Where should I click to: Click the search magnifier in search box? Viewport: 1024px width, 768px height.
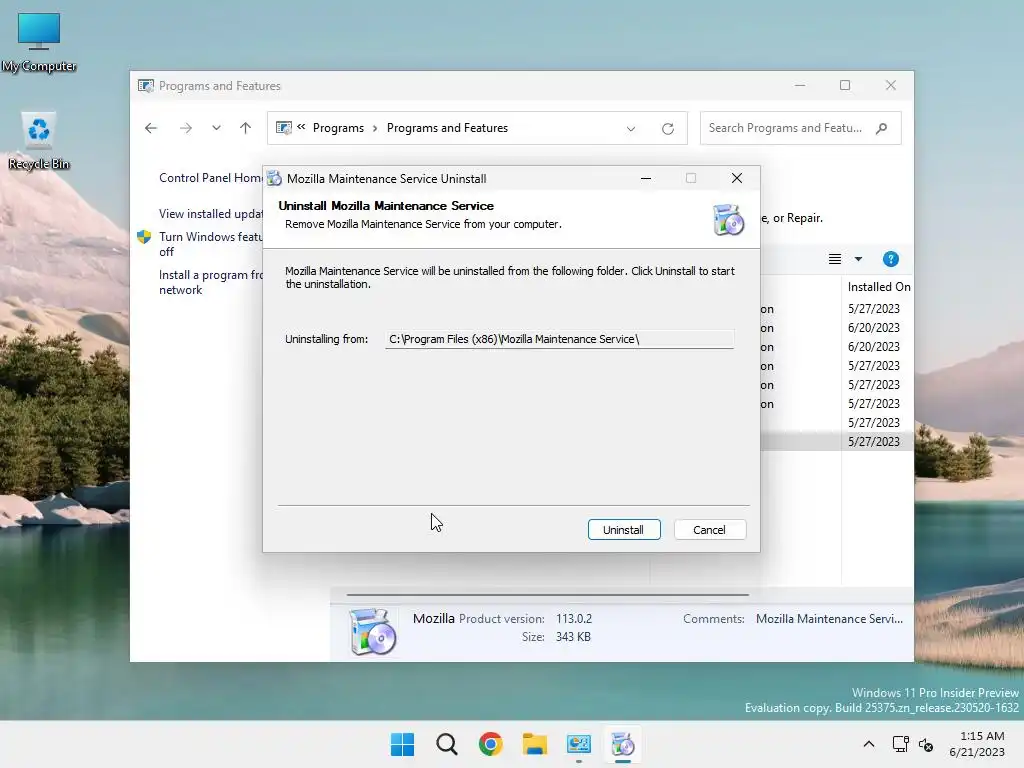coord(882,128)
